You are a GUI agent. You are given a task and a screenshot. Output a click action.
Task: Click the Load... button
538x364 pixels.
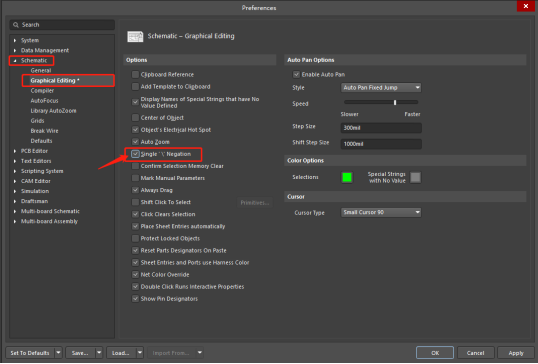[x=121, y=353]
